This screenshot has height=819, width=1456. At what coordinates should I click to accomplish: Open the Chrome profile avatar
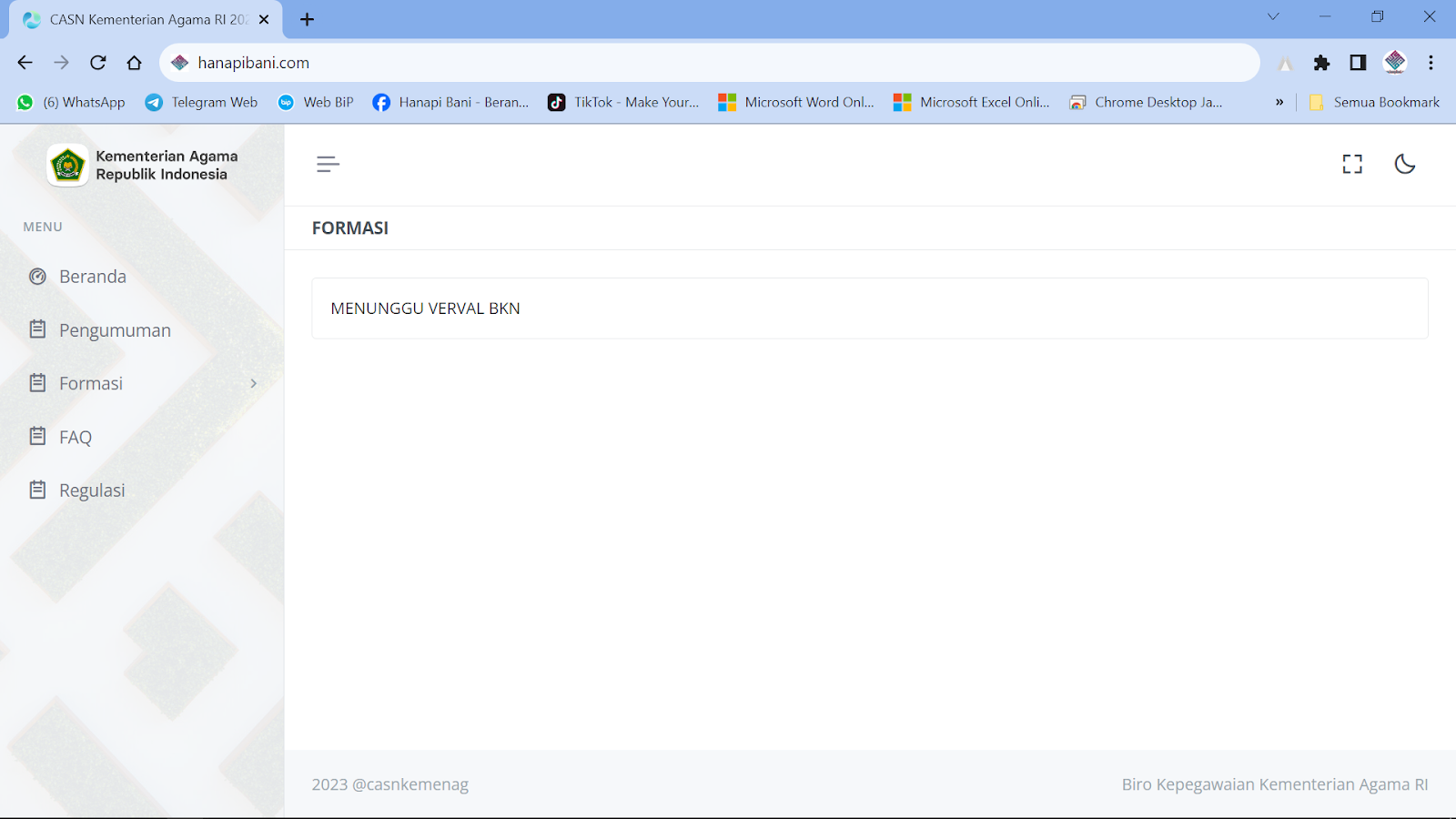pyautogui.click(x=1395, y=63)
